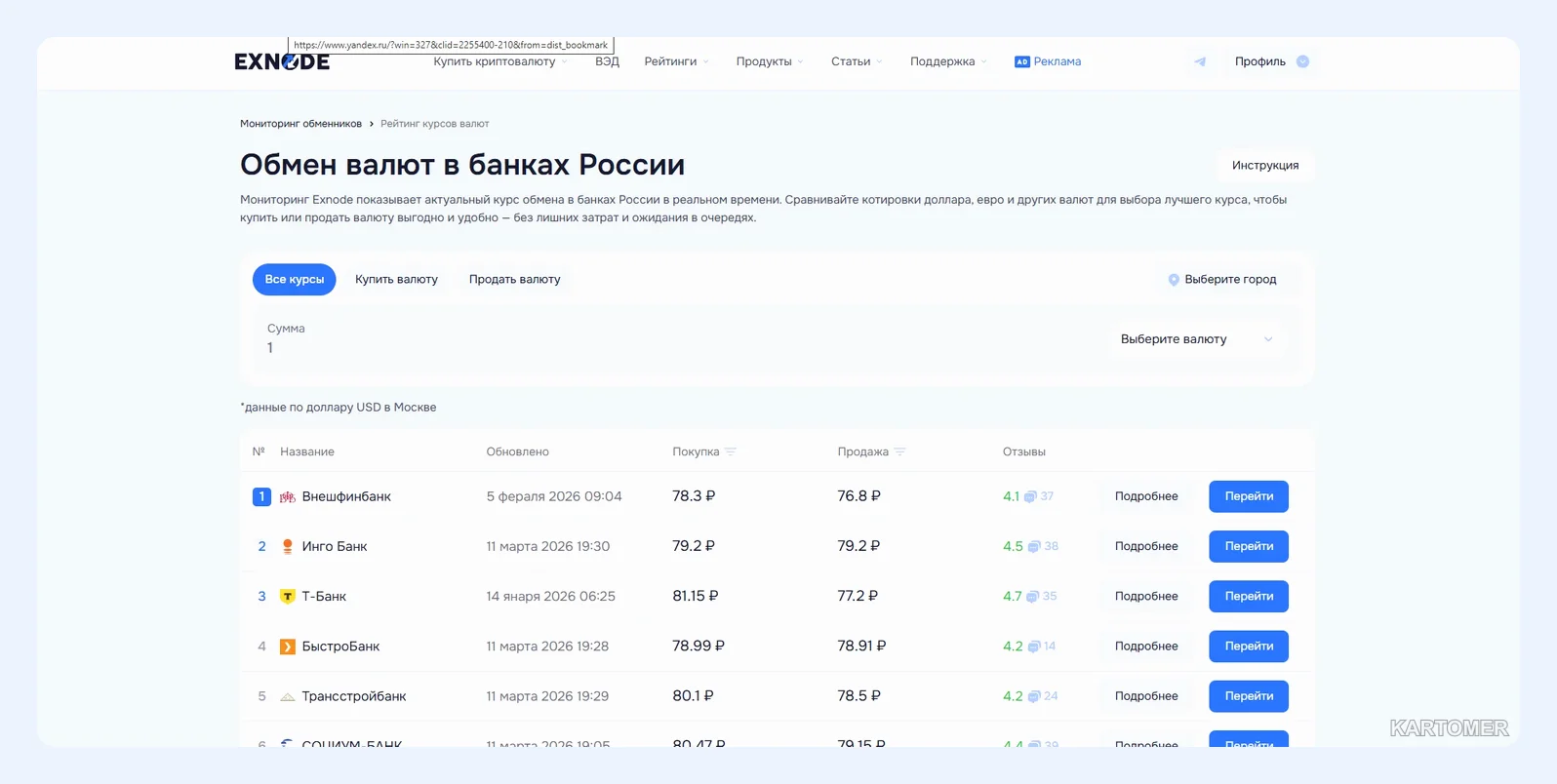Click Подробнее for БыстроБанк
The image size is (1557, 784).
pos(1146,647)
